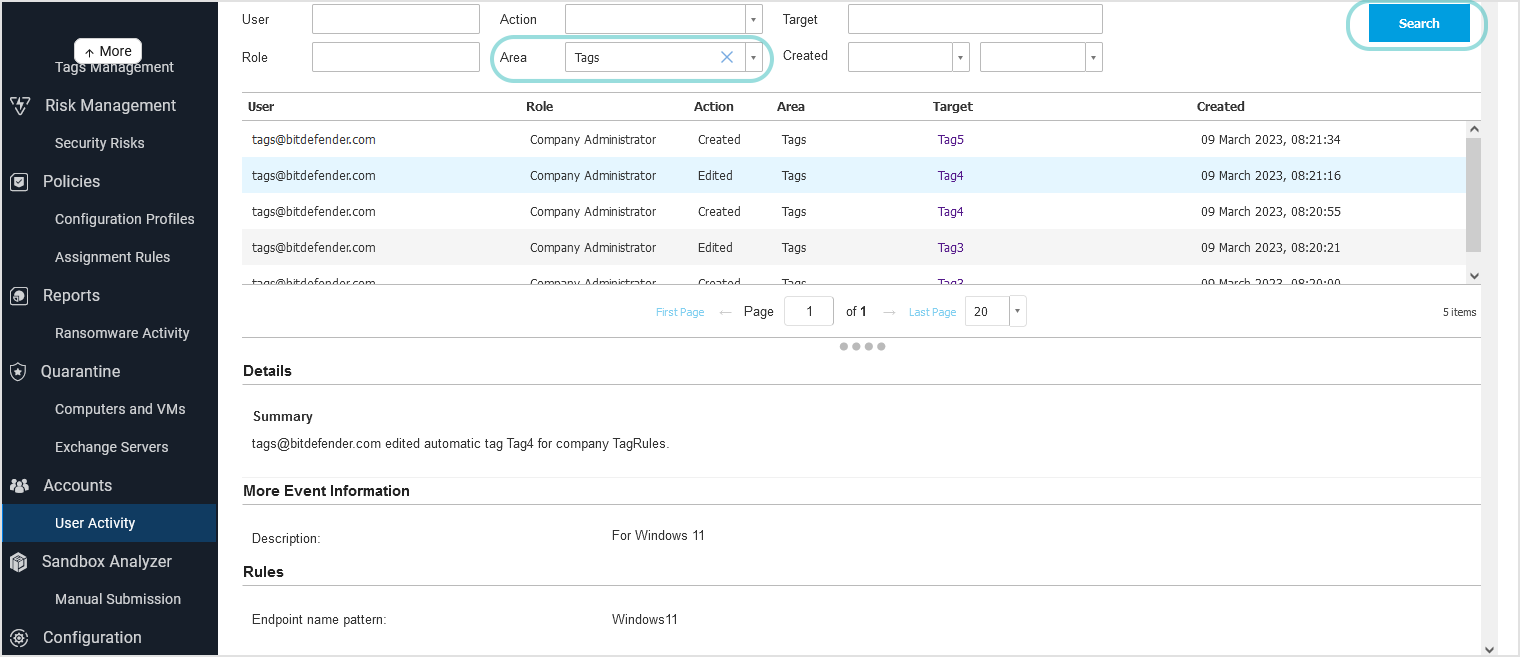Open the Tag5 target link
Image resolution: width=1520 pixels, height=657 pixels.
950,139
